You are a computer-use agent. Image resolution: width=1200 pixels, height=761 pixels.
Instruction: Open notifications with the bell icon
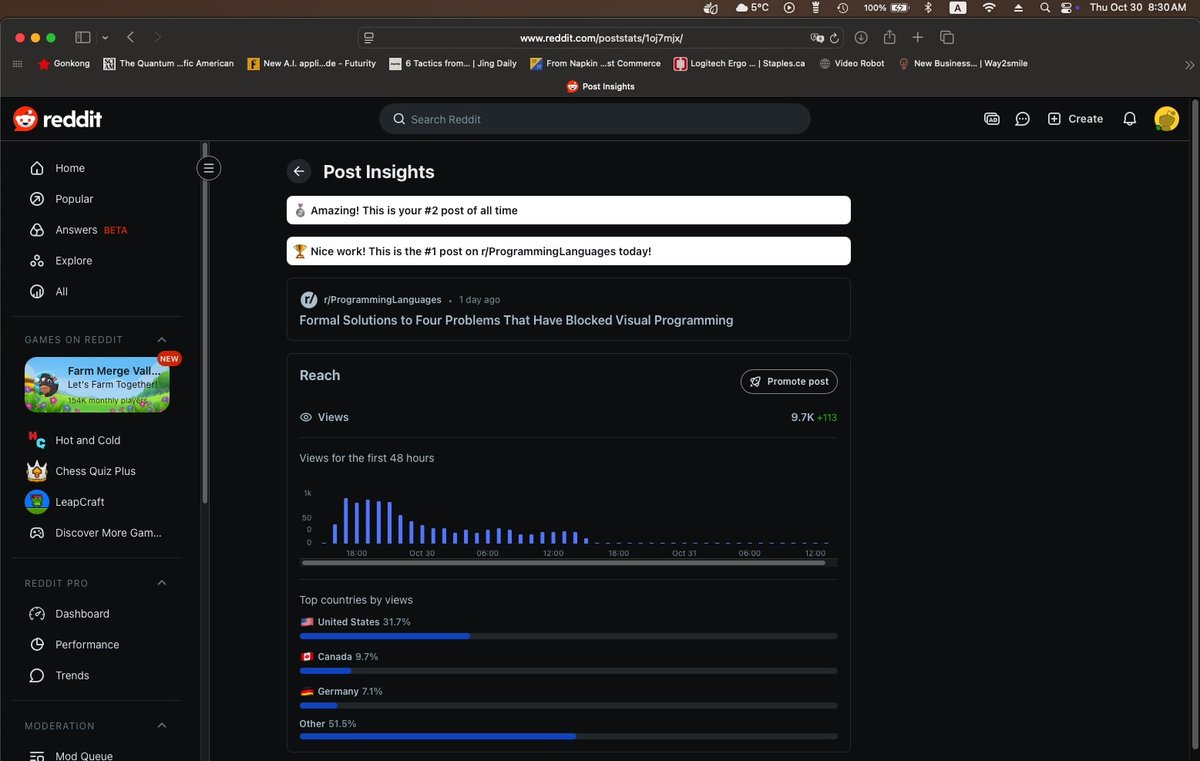1129,118
